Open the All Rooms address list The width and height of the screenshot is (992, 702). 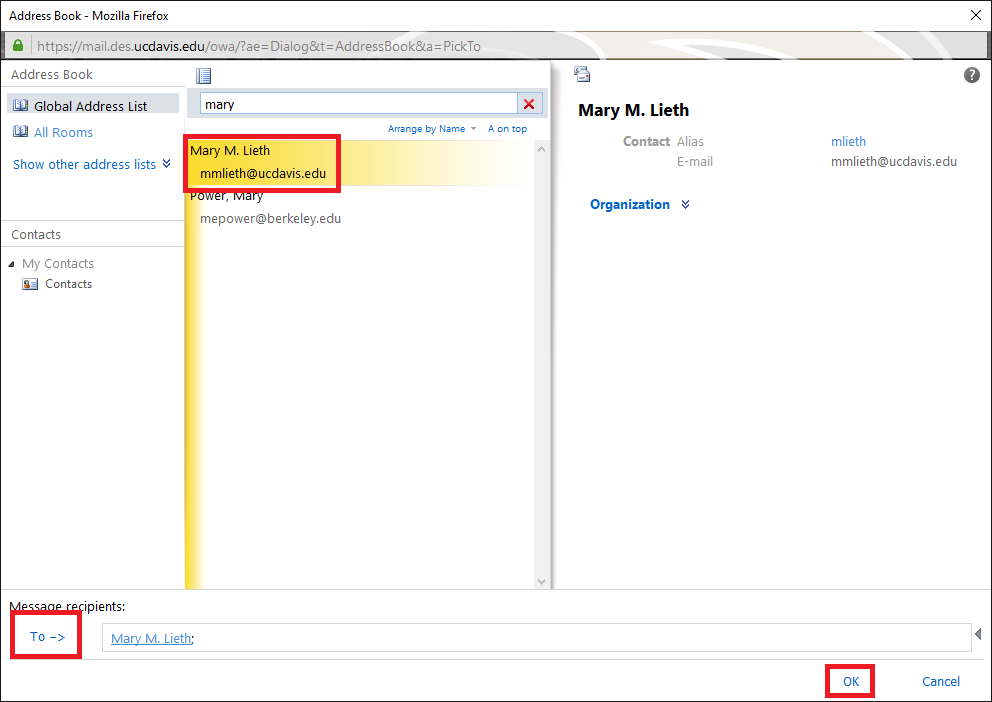tap(63, 132)
